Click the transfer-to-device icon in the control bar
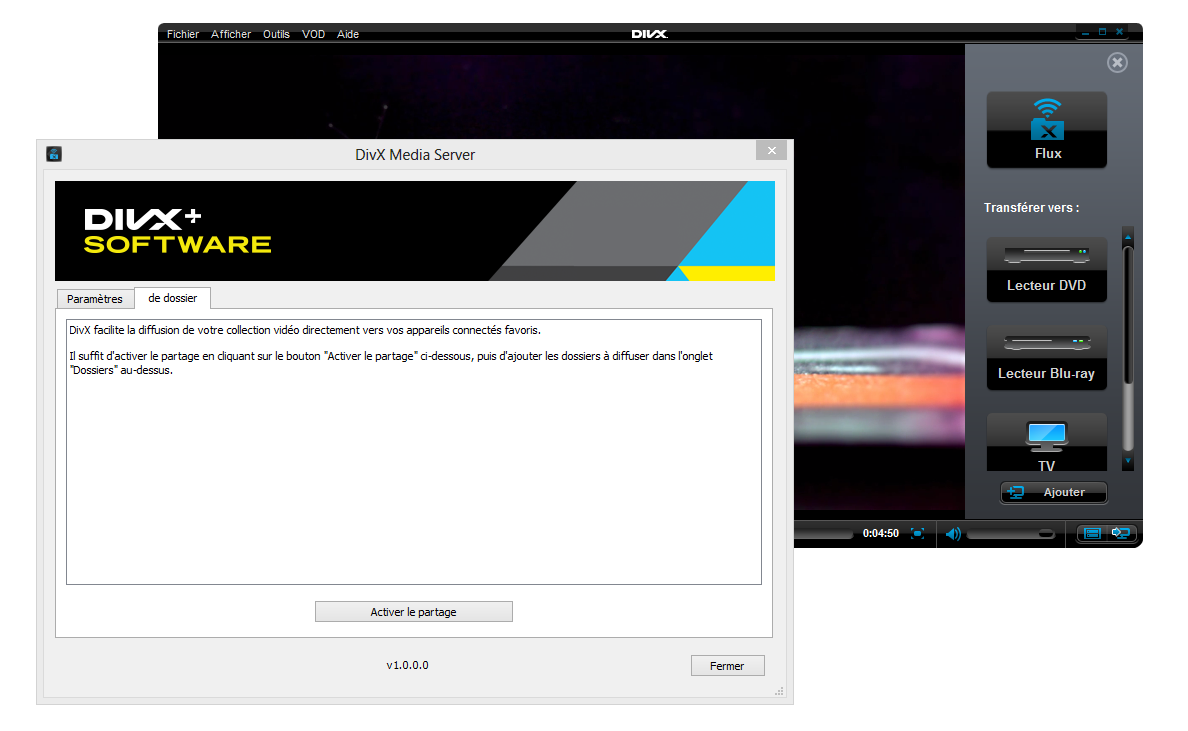Screen dimensions: 1188x731 [x=1121, y=533]
